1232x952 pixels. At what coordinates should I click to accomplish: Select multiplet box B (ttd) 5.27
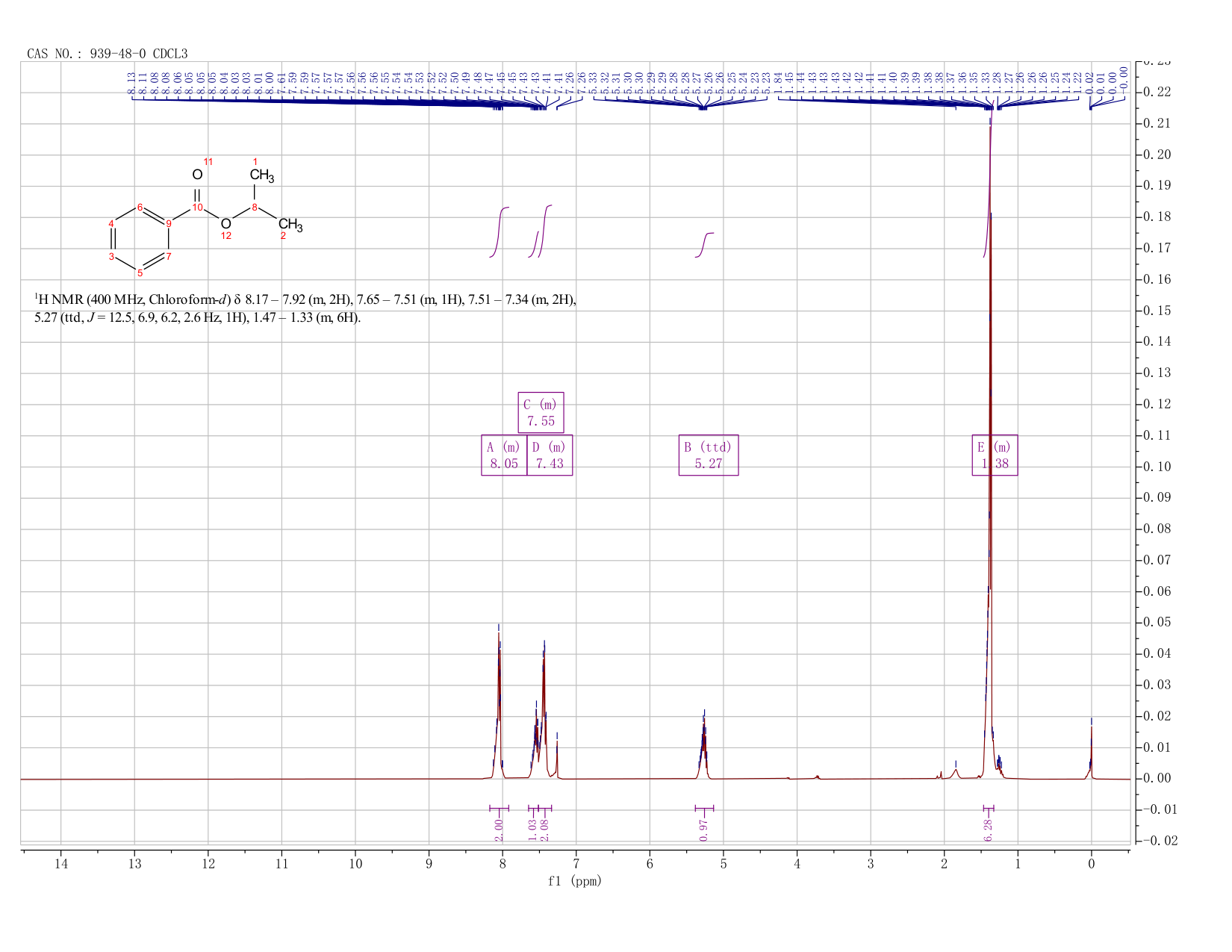pyautogui.click(x=709, y=455)
